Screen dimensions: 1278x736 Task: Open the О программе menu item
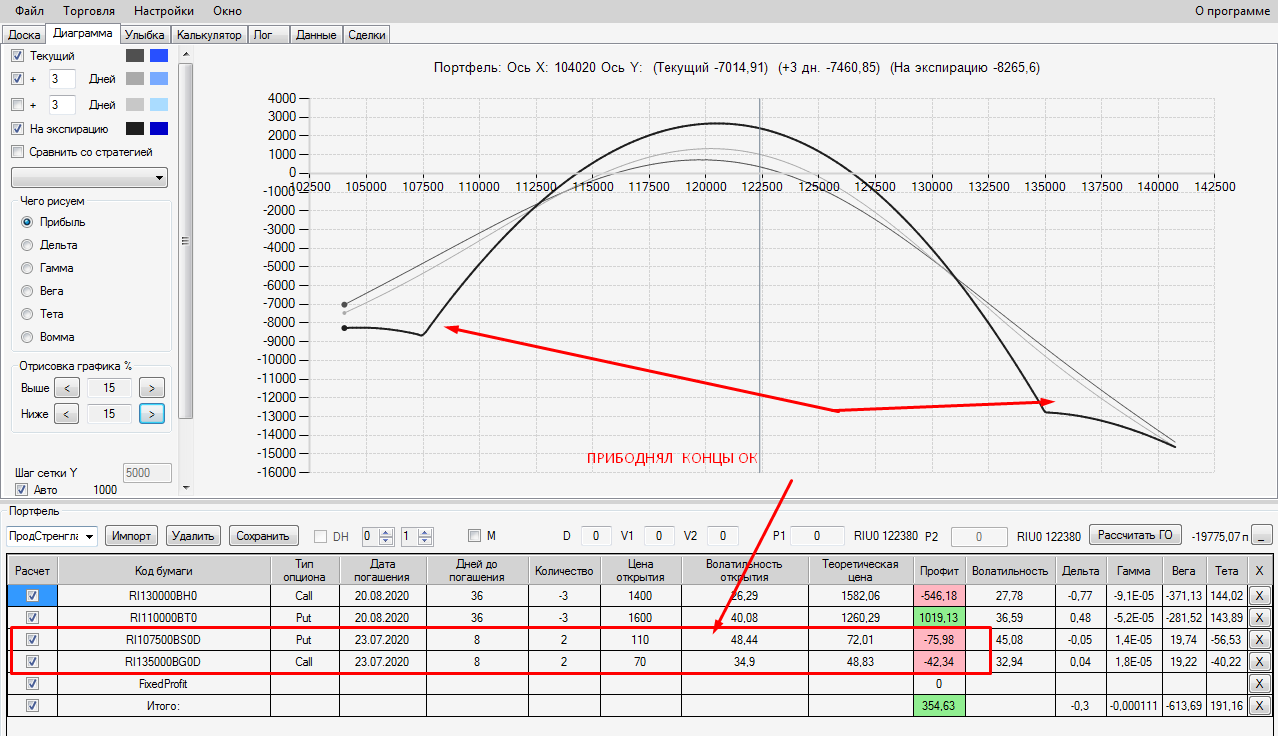click(x=1233, y=11)
